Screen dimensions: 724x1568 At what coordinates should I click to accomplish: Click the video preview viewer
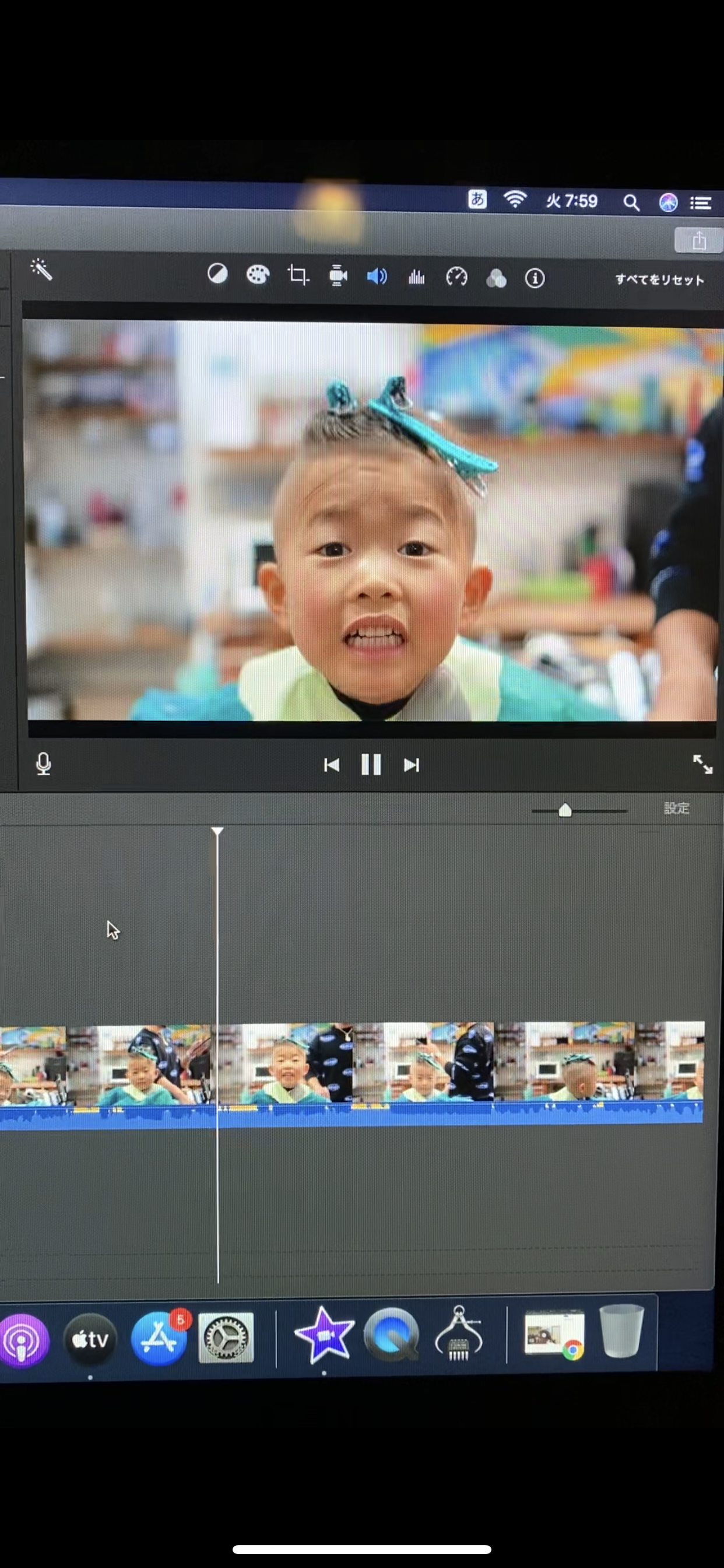click(x=372, y=521)
